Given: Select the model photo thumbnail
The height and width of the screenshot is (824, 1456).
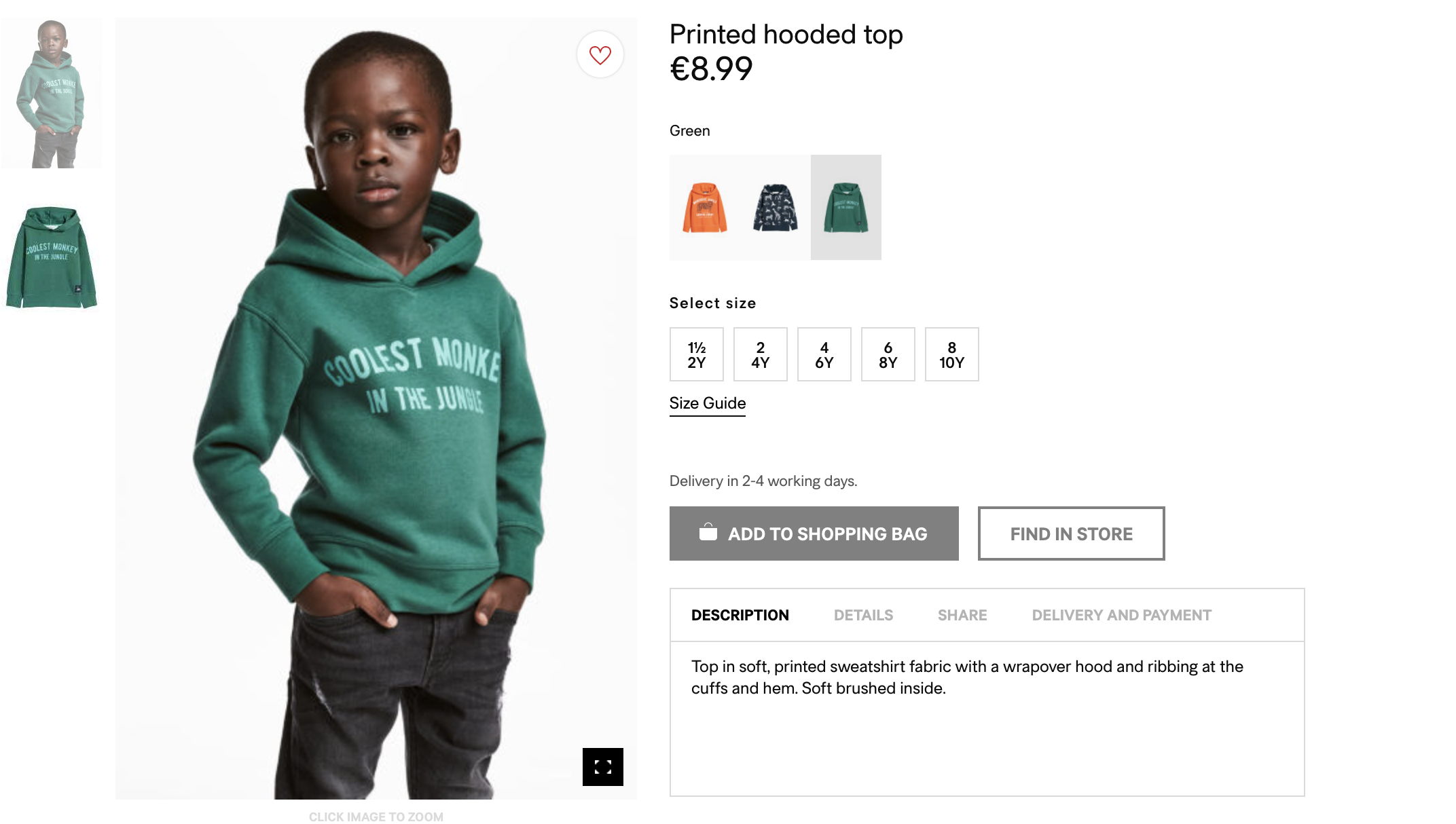Looking at the screenshot, I should 52,94.
